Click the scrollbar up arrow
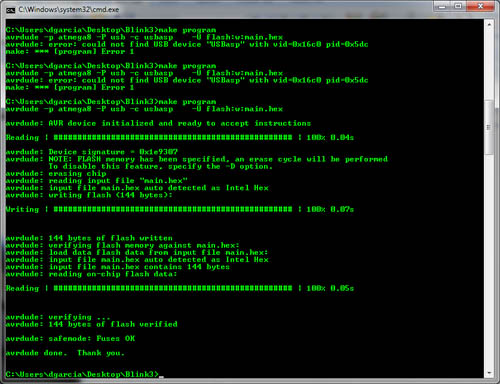 [489, 25]
